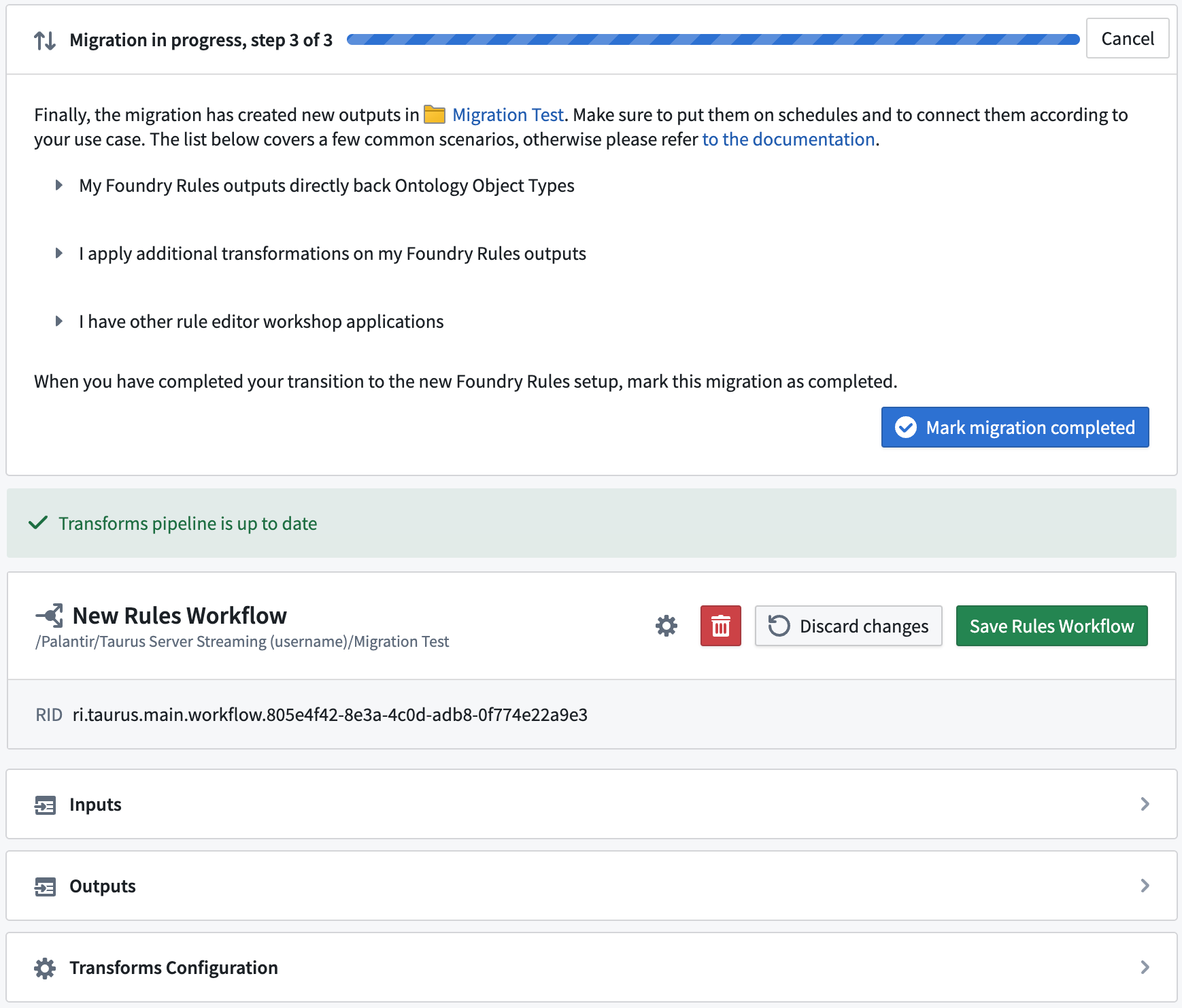Expand 'I have other rule editor' item

(59, 321)
